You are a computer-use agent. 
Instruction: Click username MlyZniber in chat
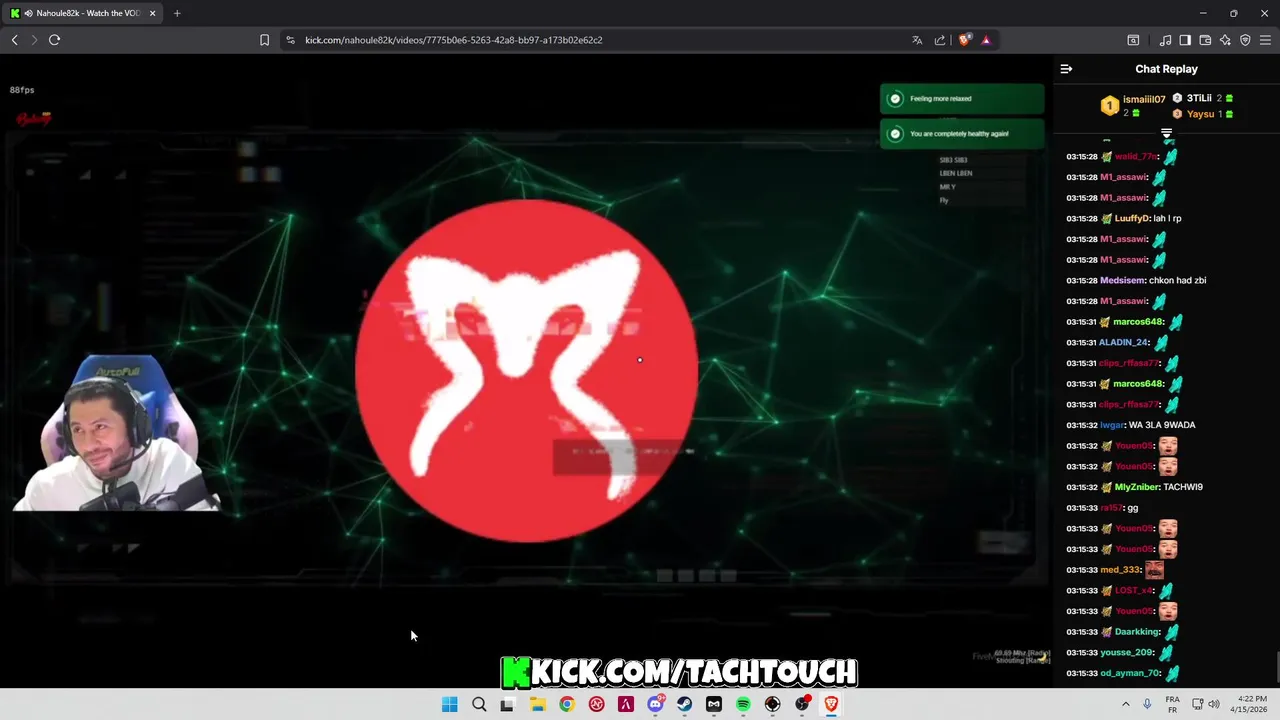point(1137,487)
